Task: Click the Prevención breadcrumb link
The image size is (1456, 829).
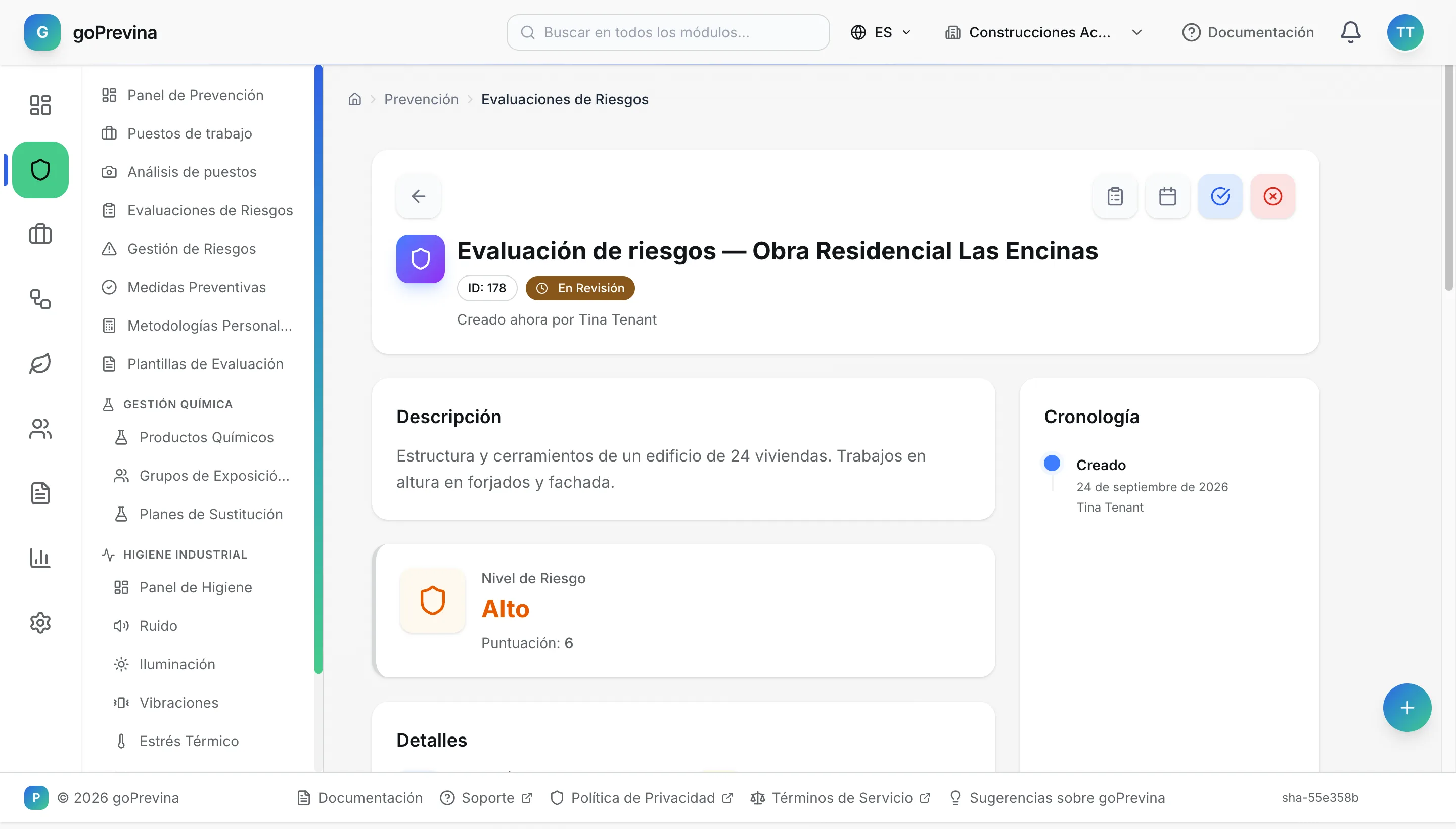Action: [x=421, y=99]
